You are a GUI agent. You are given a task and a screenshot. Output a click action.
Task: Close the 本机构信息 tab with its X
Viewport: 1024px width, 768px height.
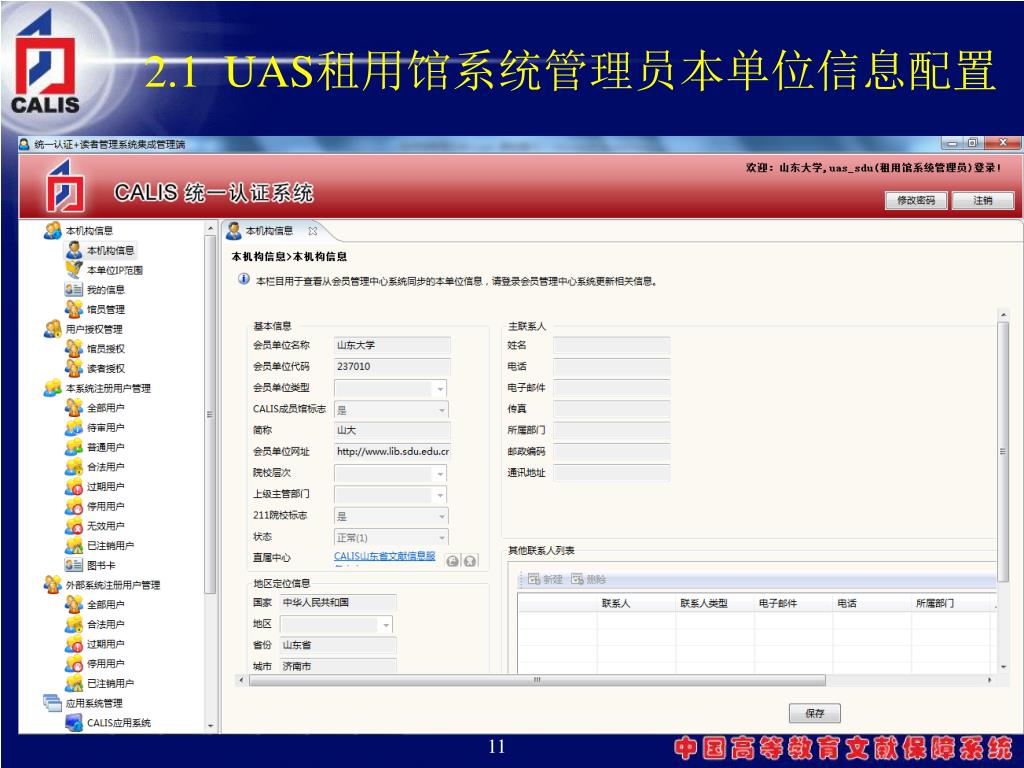coord(313,231)
